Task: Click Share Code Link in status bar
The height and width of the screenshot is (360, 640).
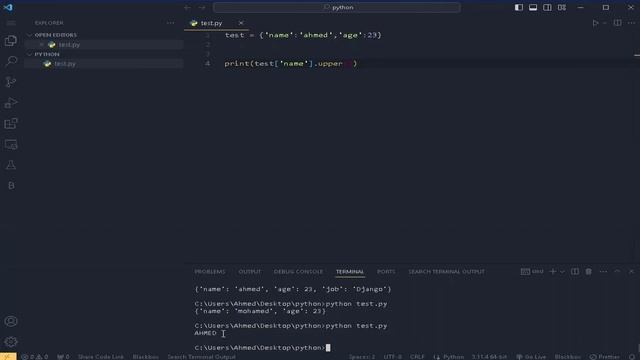Action: click(x=101, y=357)
